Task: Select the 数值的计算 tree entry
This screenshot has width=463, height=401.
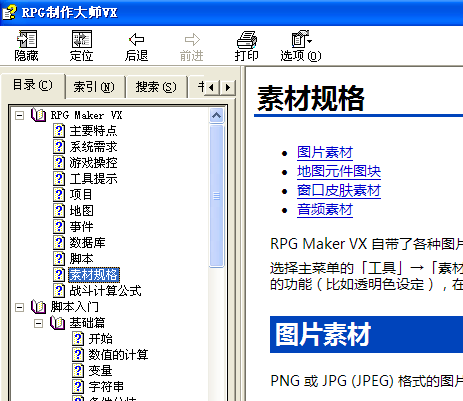Action: (118, 355)
